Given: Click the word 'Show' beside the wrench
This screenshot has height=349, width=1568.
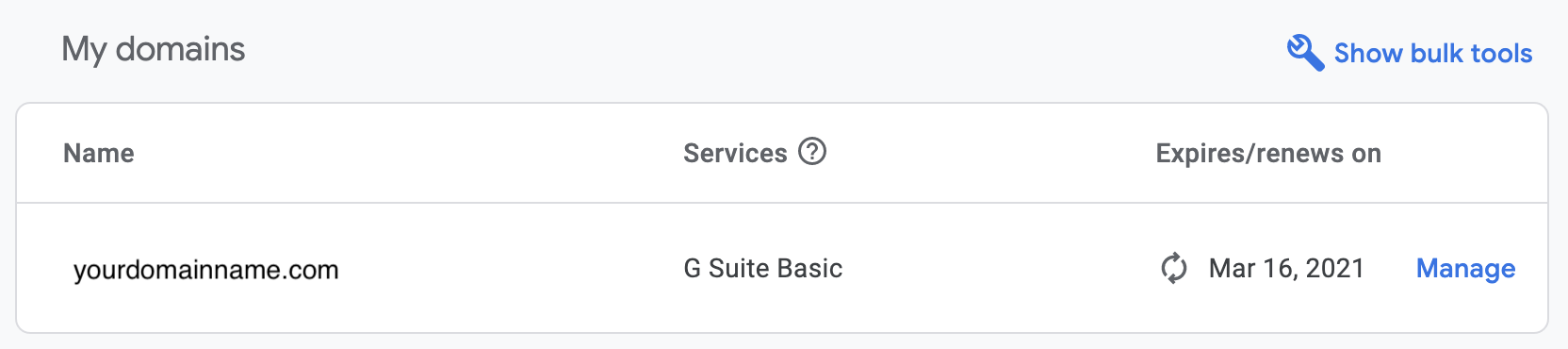Looking at the screenshot, I should pos(1369,54).
